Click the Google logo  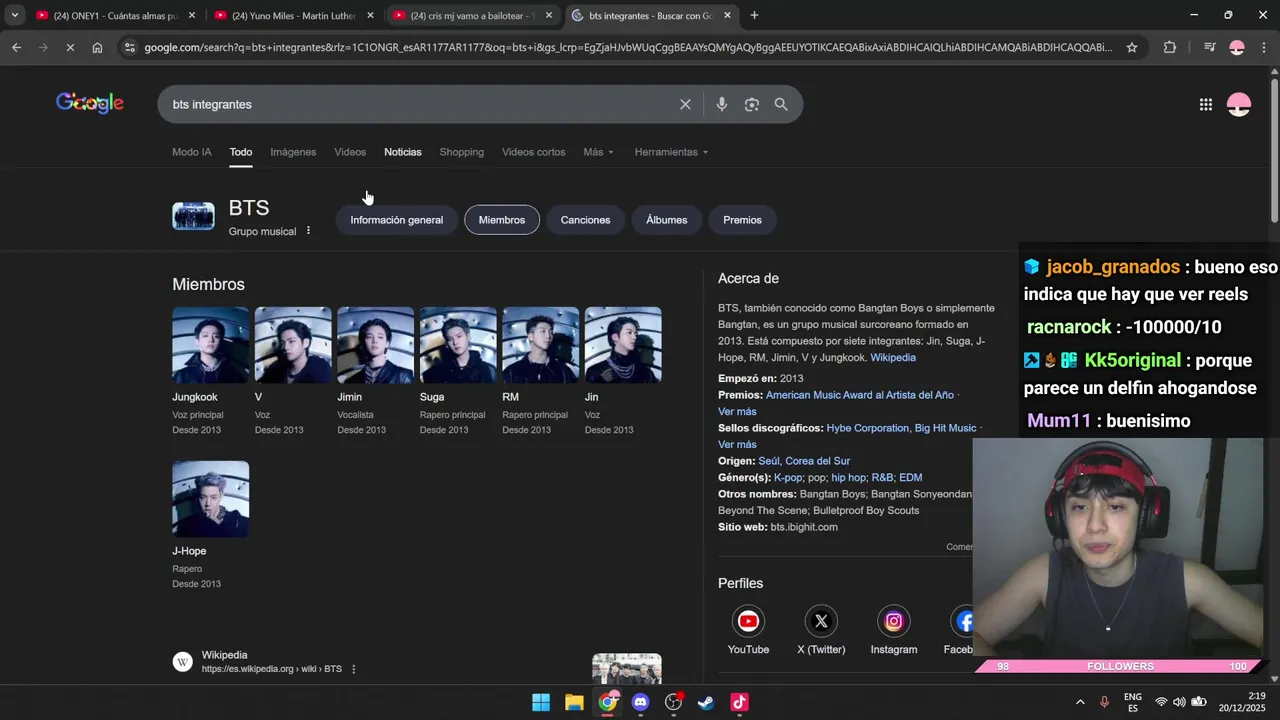pos(90,103)
